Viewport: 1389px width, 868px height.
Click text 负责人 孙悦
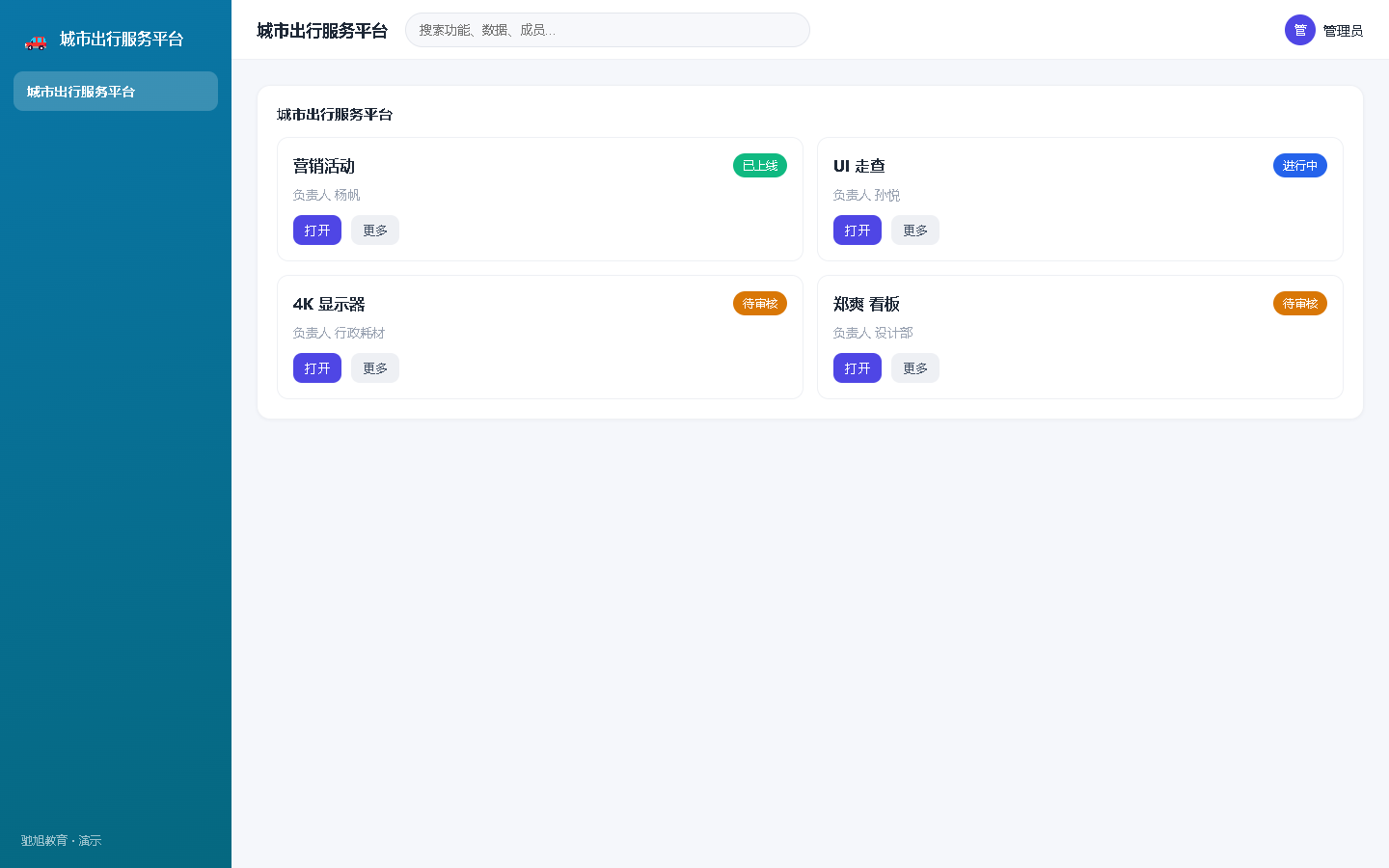pos(866,195)
